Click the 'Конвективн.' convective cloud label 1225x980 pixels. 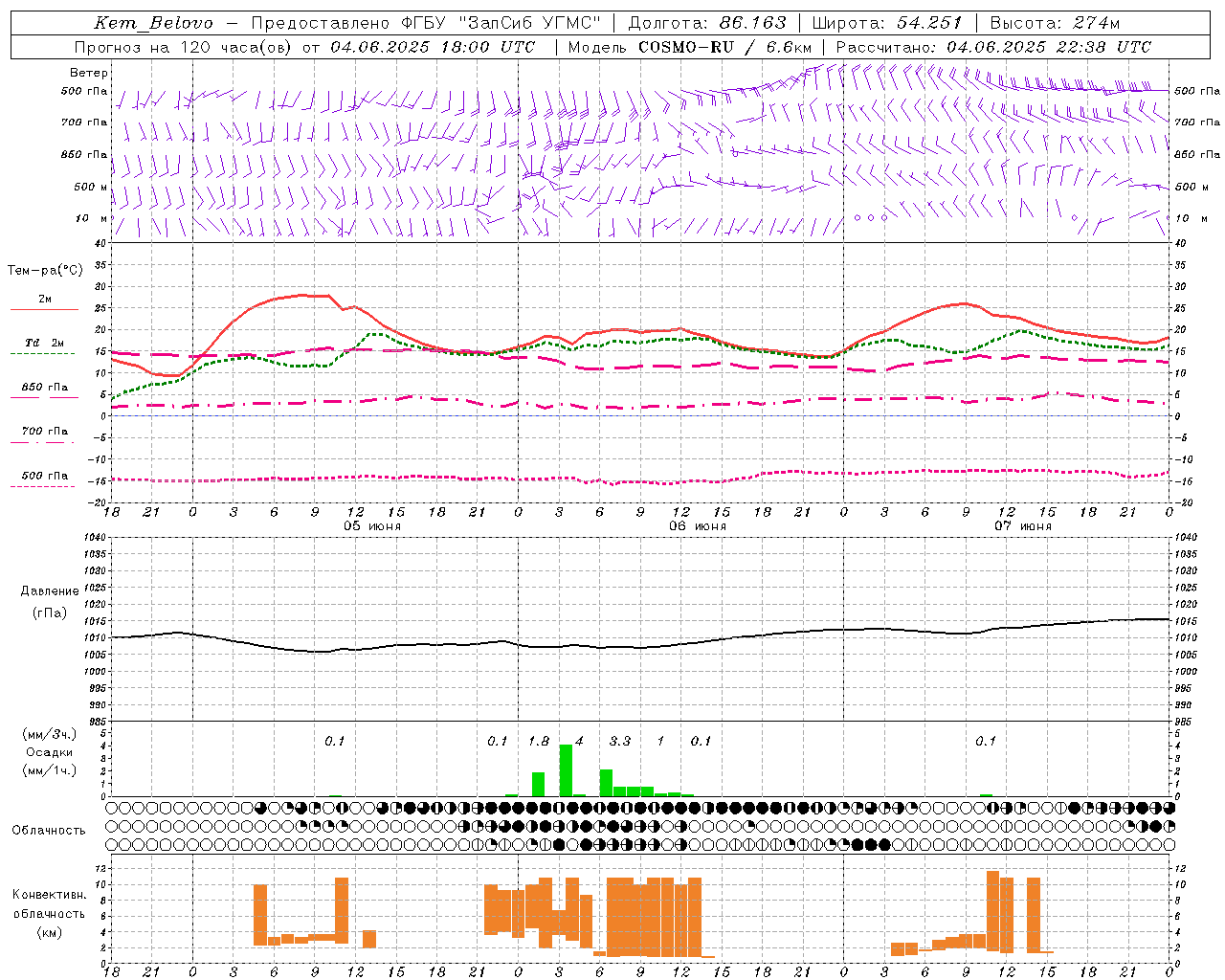tap(50, 895)
